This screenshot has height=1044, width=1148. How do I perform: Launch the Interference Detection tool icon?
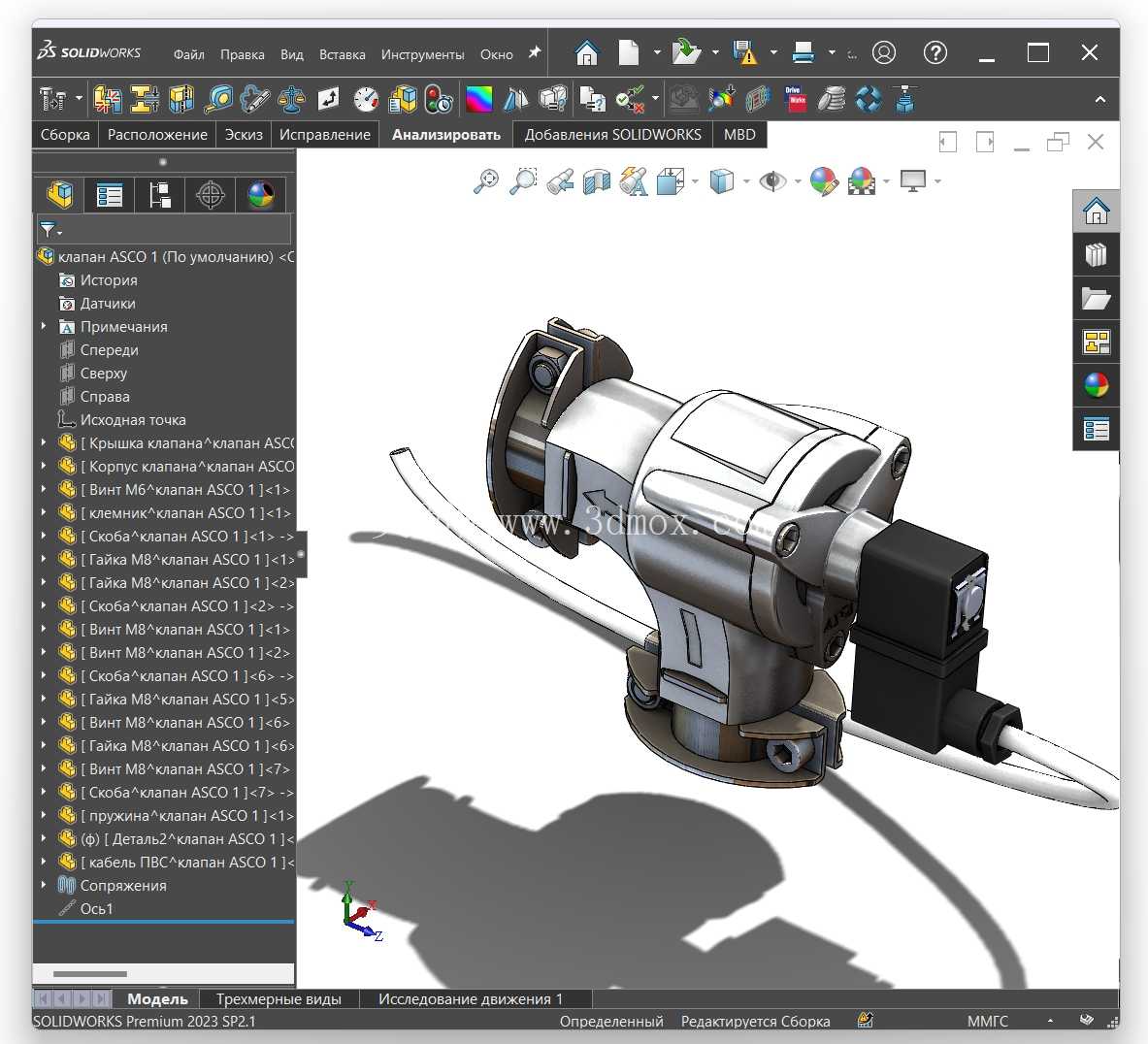tap(108, 100)
